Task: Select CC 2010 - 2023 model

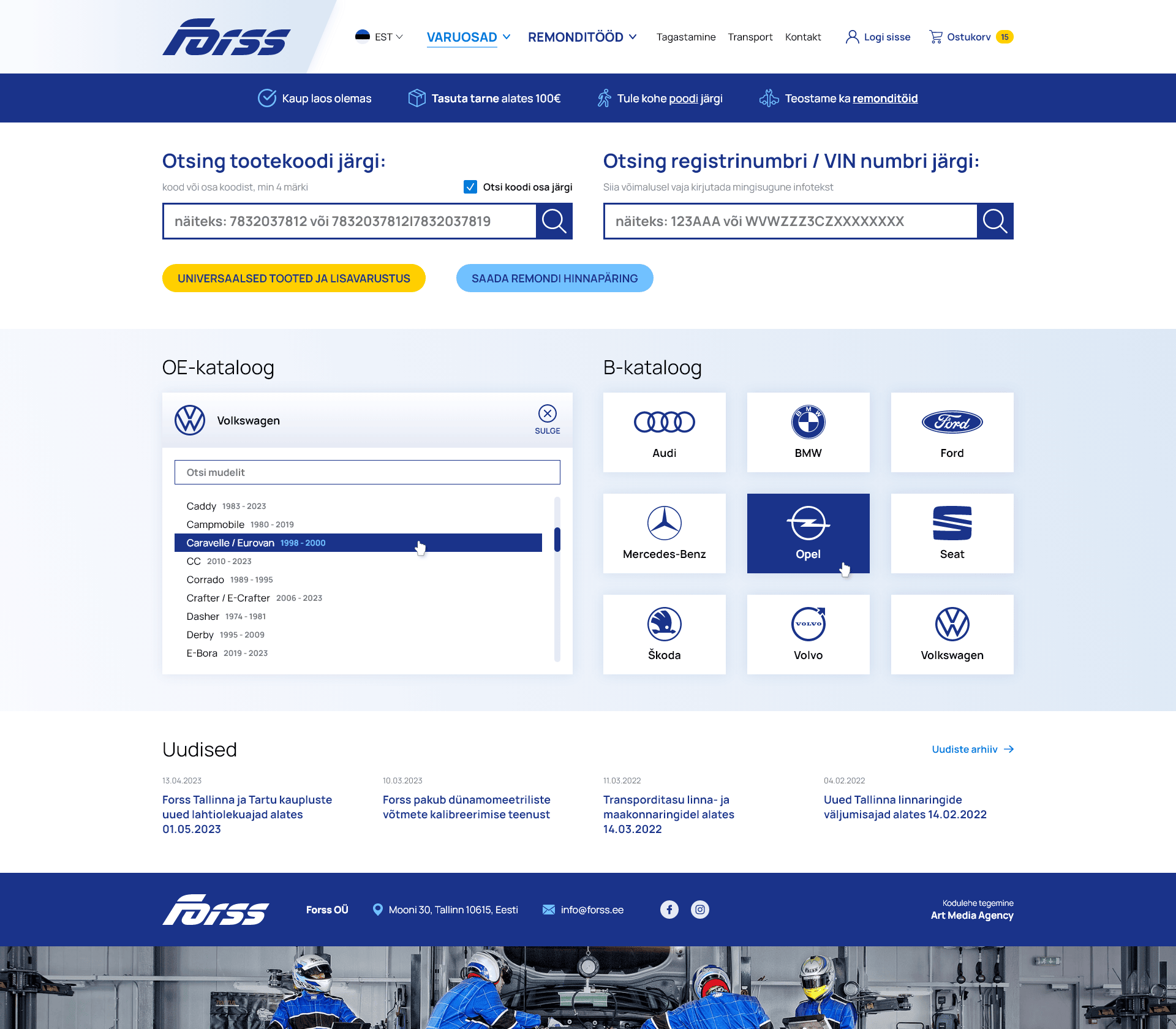Action: tap(358, 561)
